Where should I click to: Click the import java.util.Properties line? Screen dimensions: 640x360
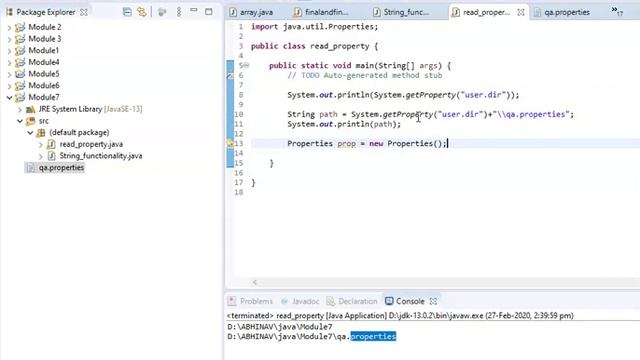pyautogui.click(x=314, y=27)
